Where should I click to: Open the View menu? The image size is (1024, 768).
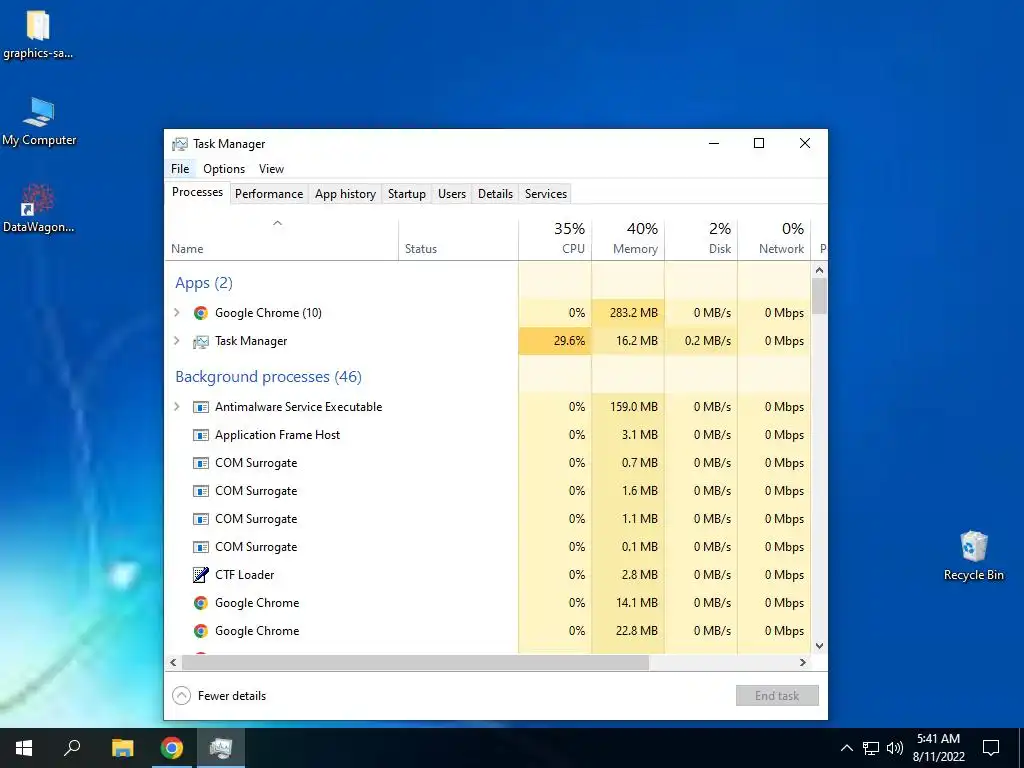click(271, 169)
